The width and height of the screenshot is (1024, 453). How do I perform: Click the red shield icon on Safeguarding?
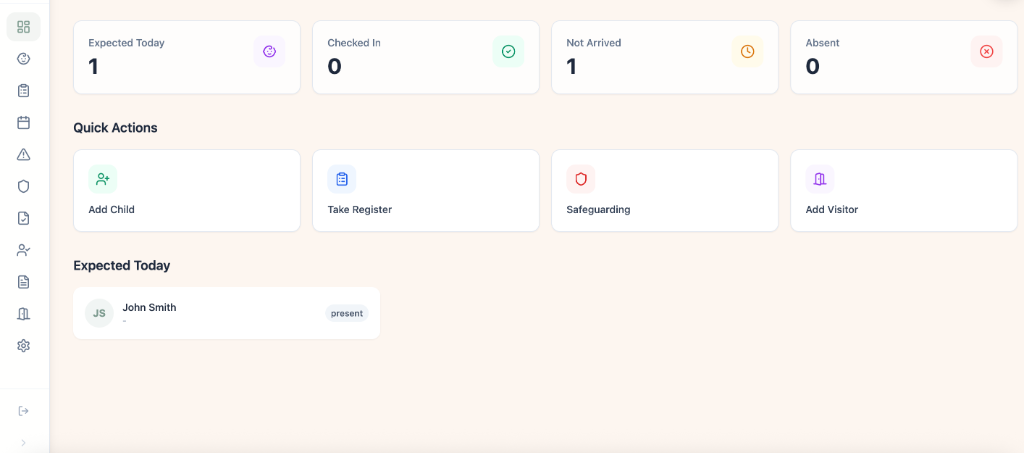tap(581, 179)
